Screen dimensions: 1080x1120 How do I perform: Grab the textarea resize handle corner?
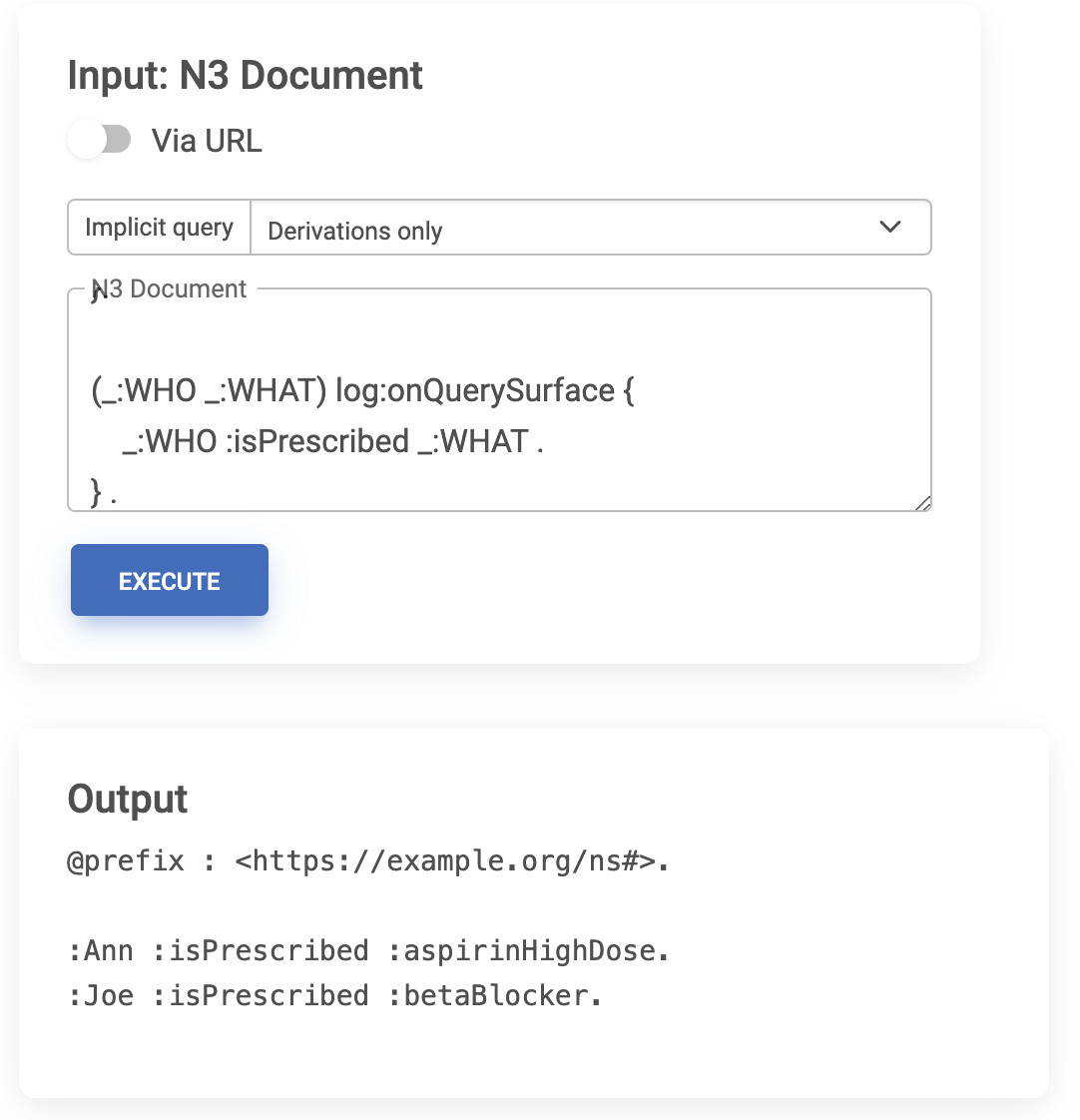(x=923, y=504)
